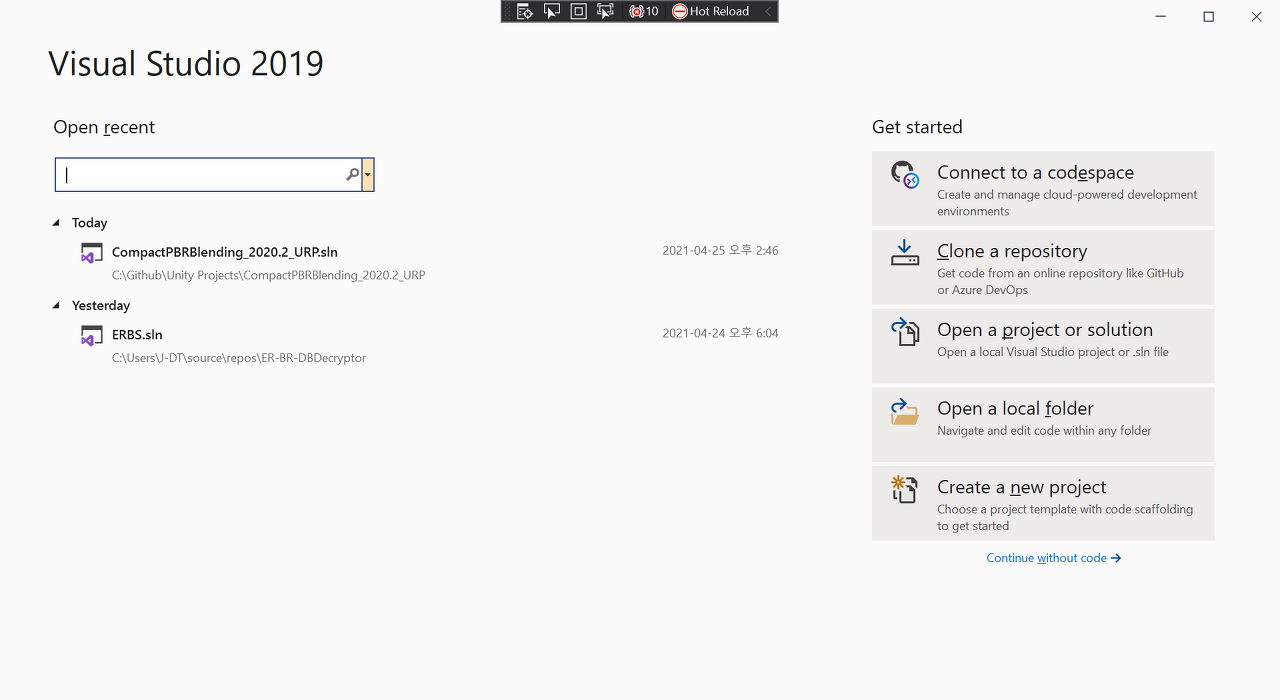Minimize the Visual Studio start window
1280x700 pixels.
click(x=1160, y=16)
